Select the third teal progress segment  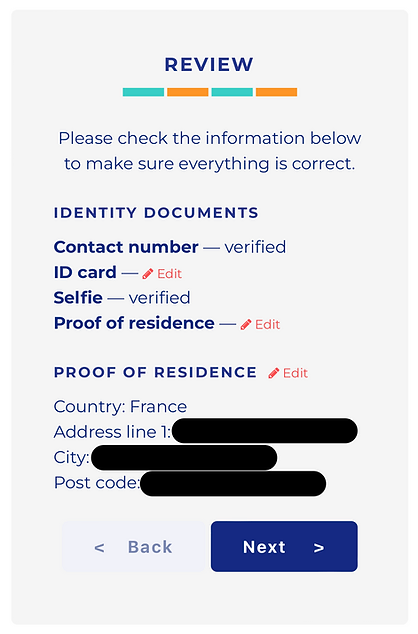(232, 92)
